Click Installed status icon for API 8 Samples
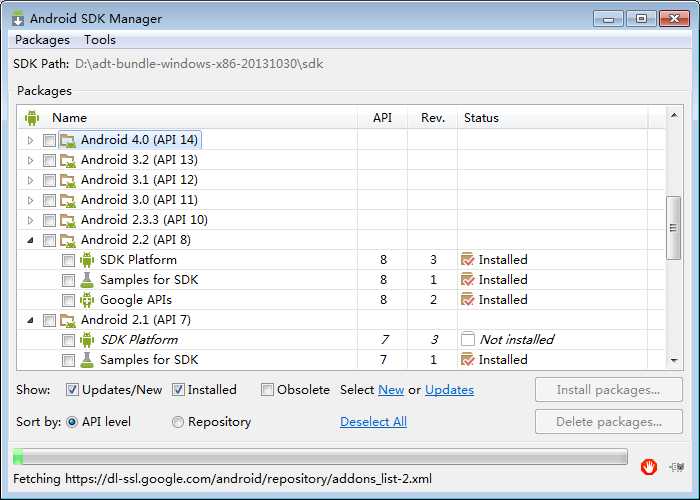Viewport: 700px width, 500px height. tap(467, 279)
